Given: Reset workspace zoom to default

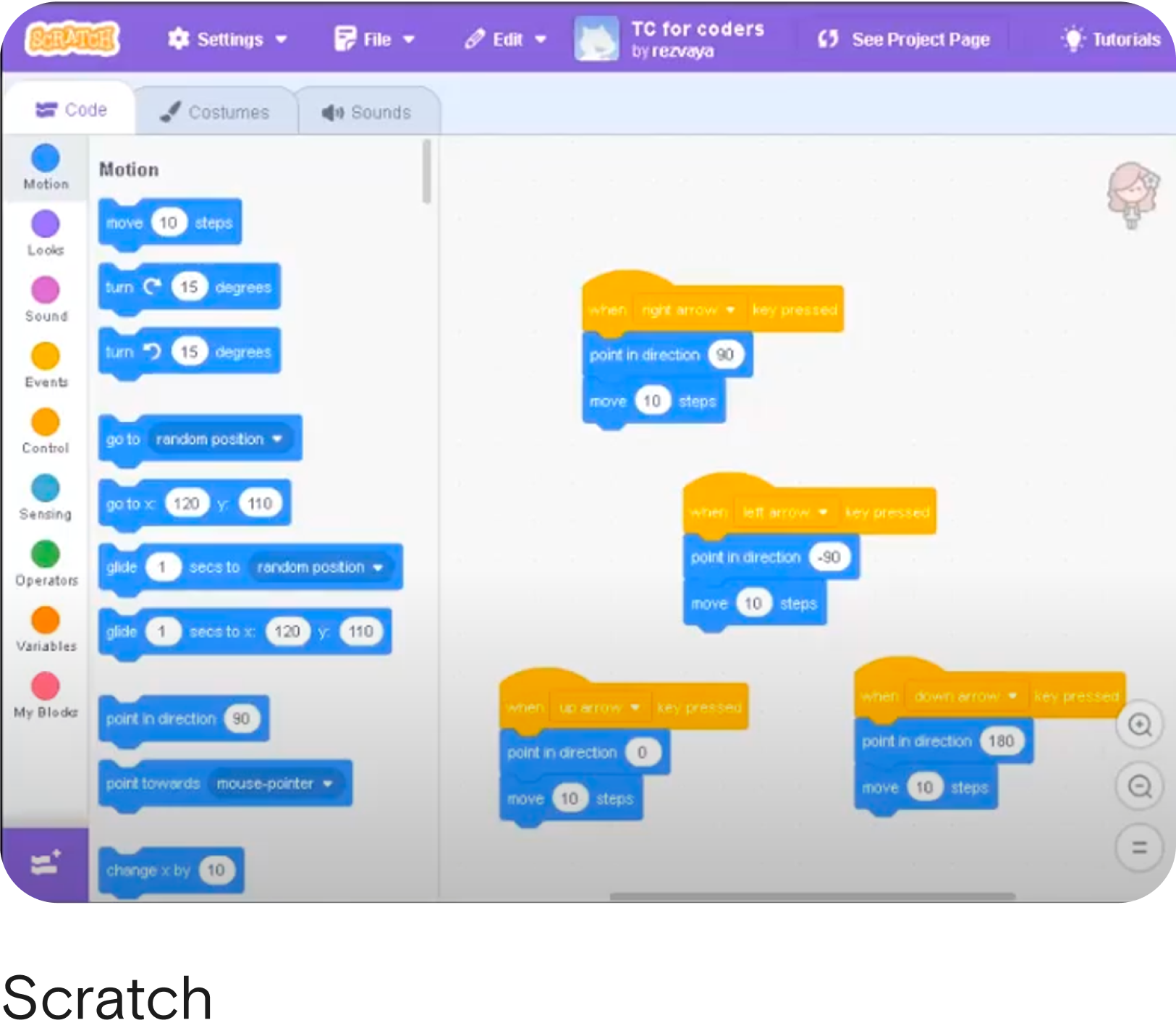Looking at the screenshot, I should [x=1140, y=848].
